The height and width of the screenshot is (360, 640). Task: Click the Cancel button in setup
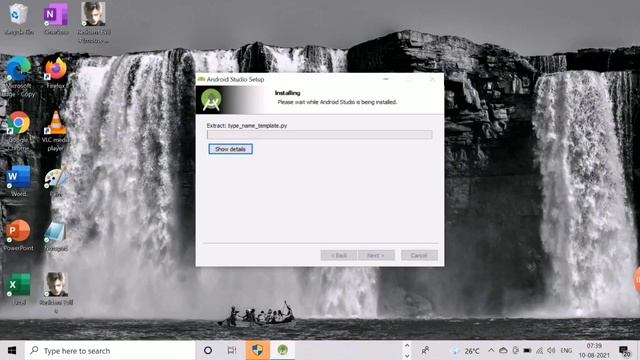[x=419, y=255]
